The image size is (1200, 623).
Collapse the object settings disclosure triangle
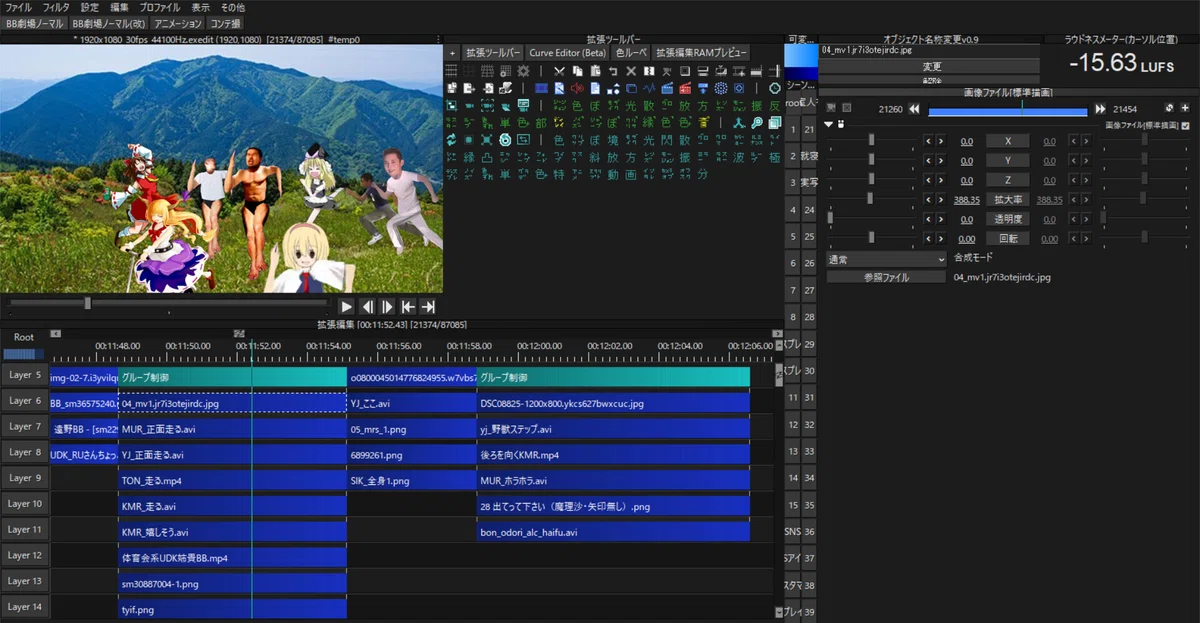[x=829, y=125]
